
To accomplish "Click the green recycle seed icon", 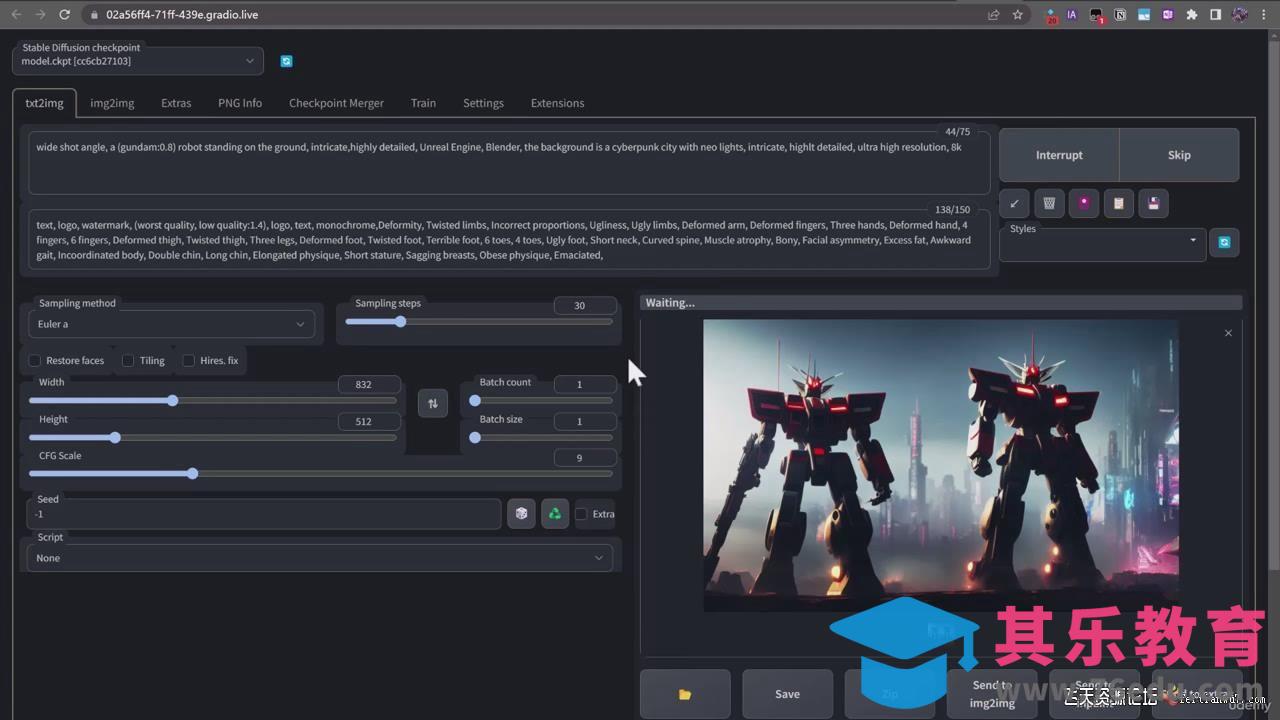I will [x=555, y=514].
